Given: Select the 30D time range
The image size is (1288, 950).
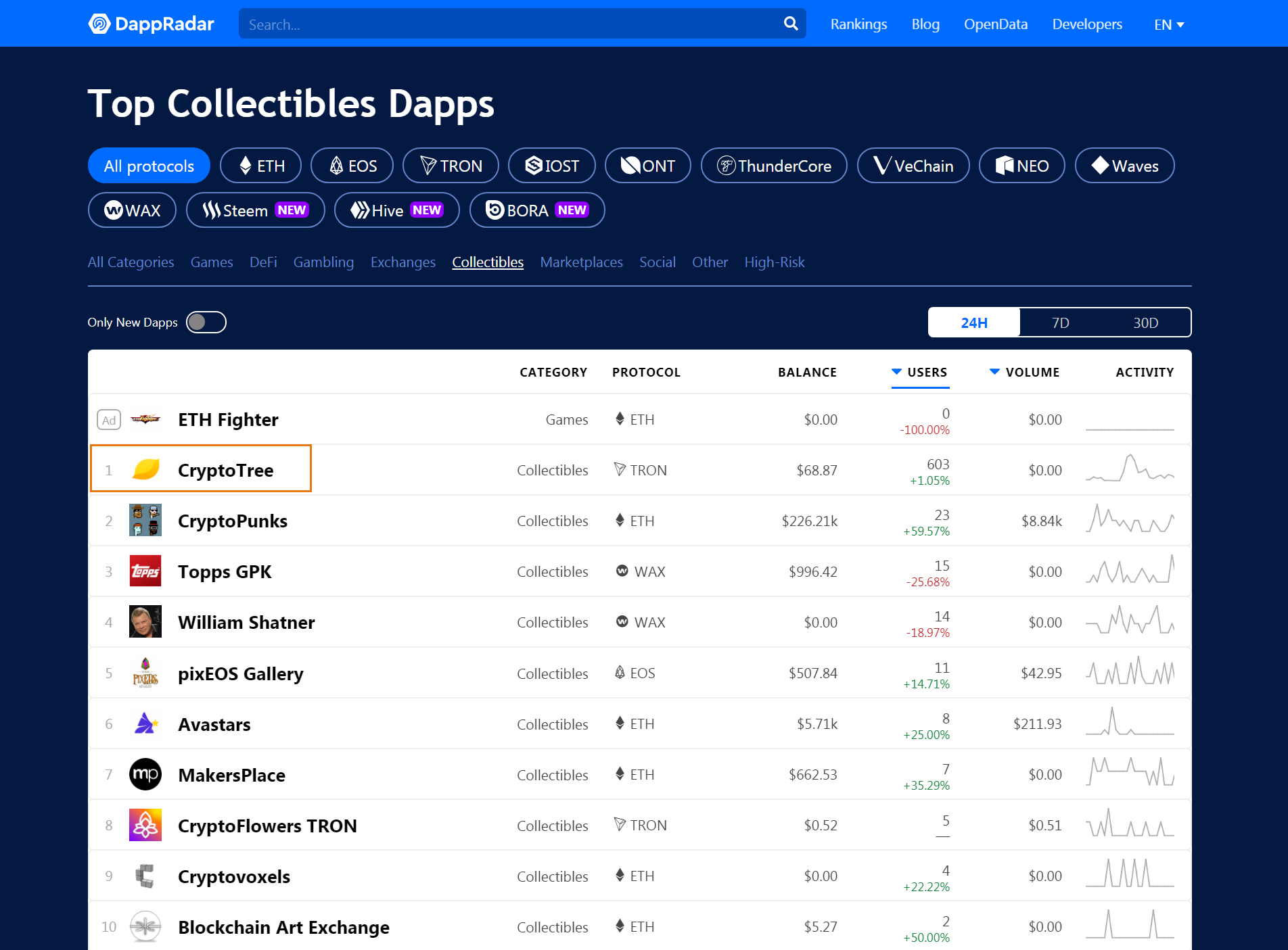Looking at the screenshot, I should coord(1146,323).
